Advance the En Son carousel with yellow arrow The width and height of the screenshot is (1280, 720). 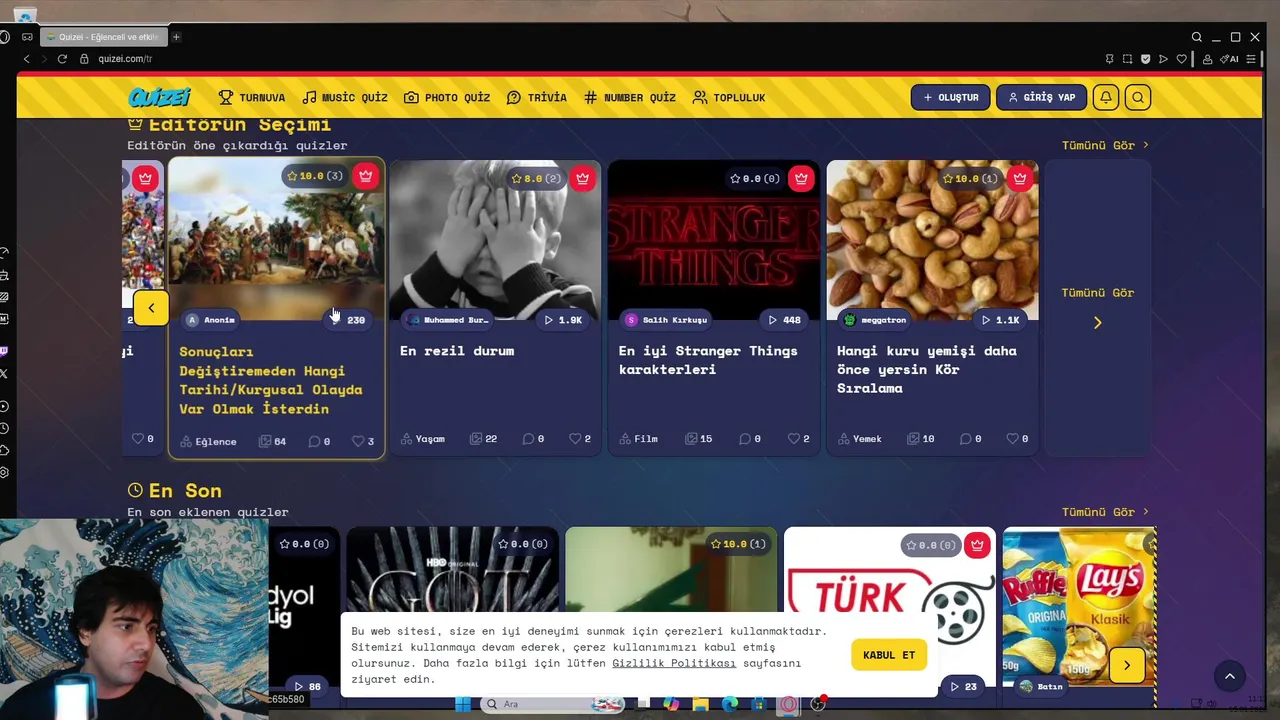(1127, 666)
